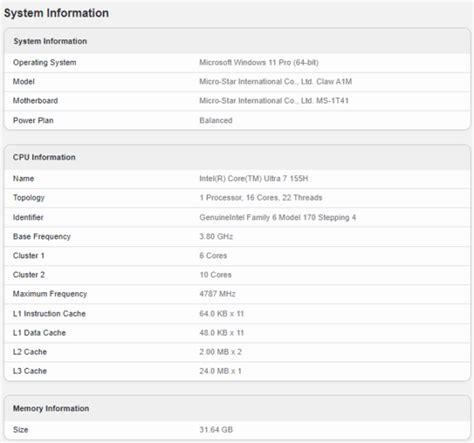474x443 pixels.
Task: Click the "System Information" table header
Action: click(50, 41)
